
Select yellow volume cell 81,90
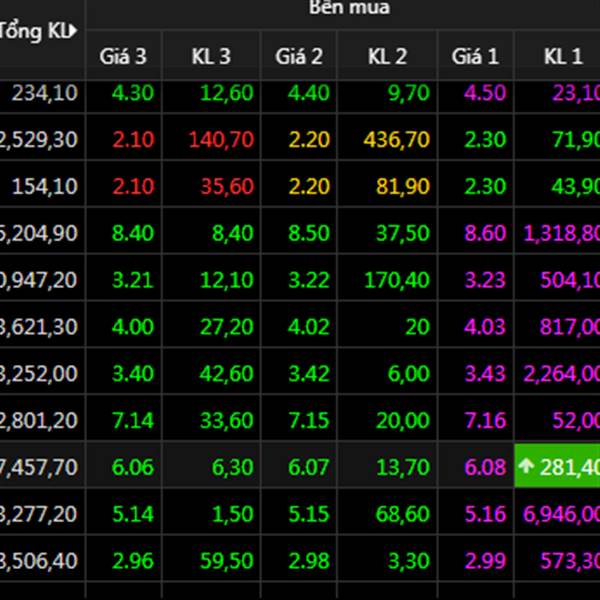point(403,186)
